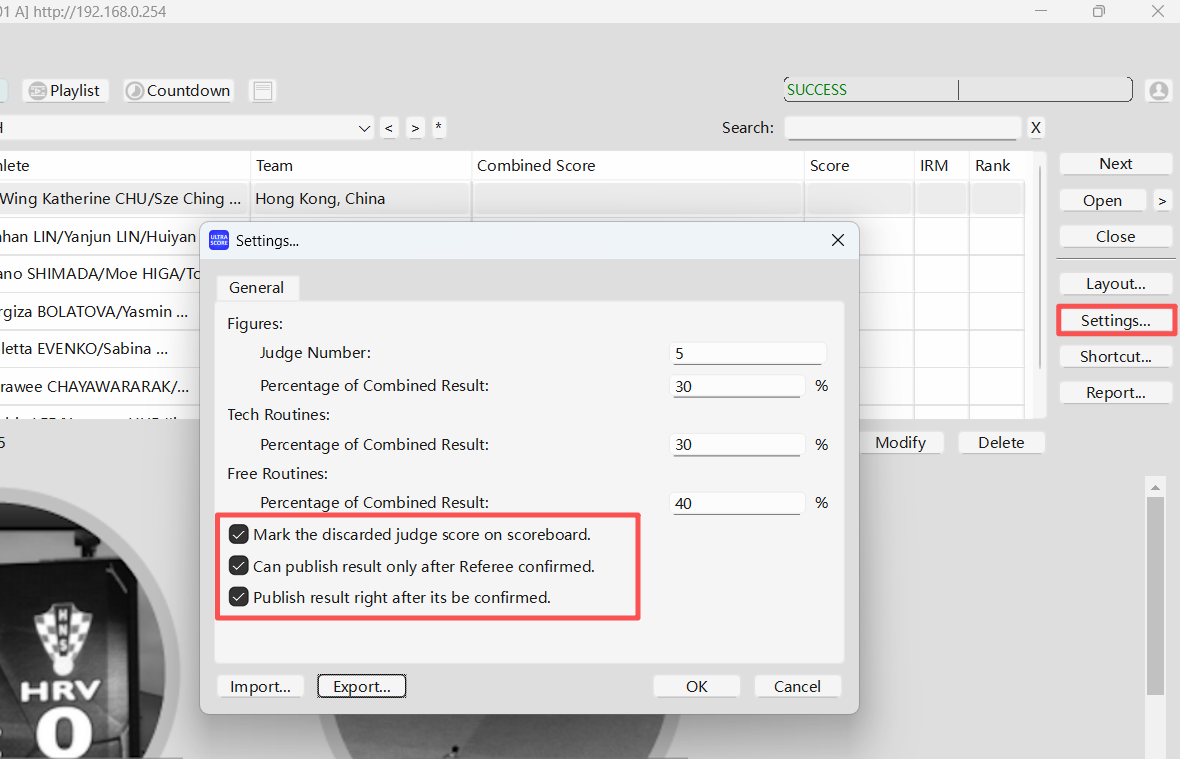Click the Search input field

(902, 128)
